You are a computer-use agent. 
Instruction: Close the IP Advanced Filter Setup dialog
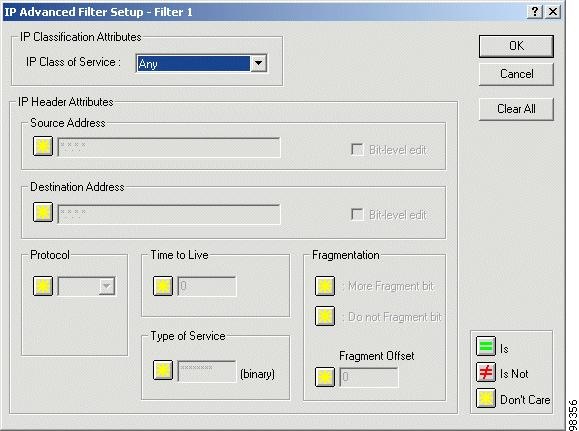click(x=553, y=12)
